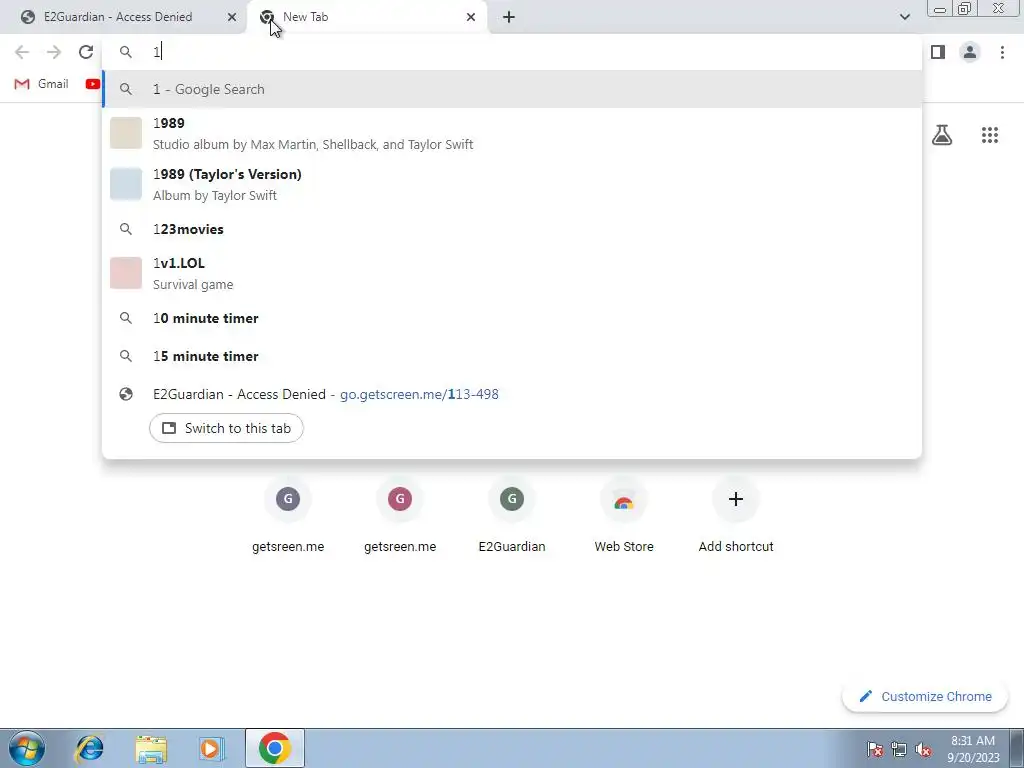Image resolution: width=1024 pixels, height=768 pixels.
Task: Open the Google apps grid
Action: point(989,135)
